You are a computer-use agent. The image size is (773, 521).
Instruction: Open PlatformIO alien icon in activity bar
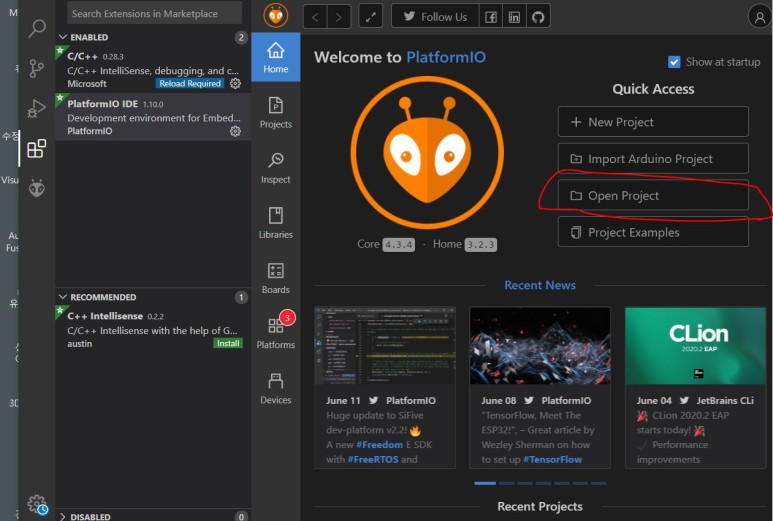[x=37, y=188]
